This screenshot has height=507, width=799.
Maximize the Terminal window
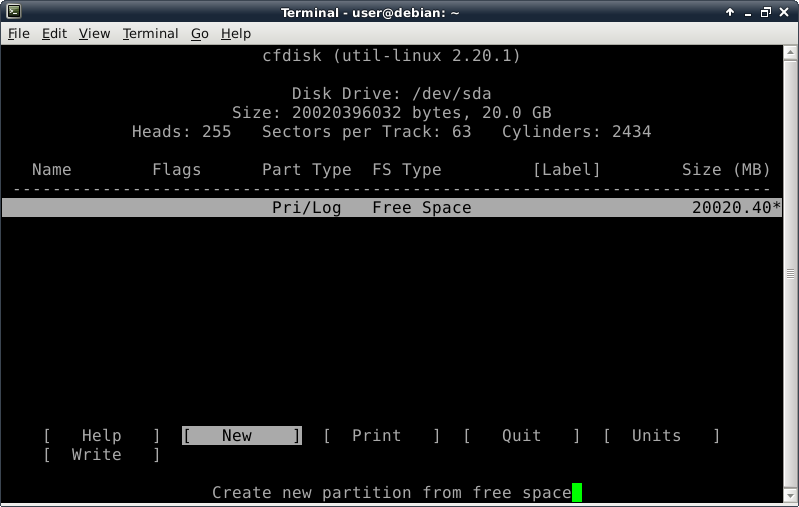tap(766, 12)
